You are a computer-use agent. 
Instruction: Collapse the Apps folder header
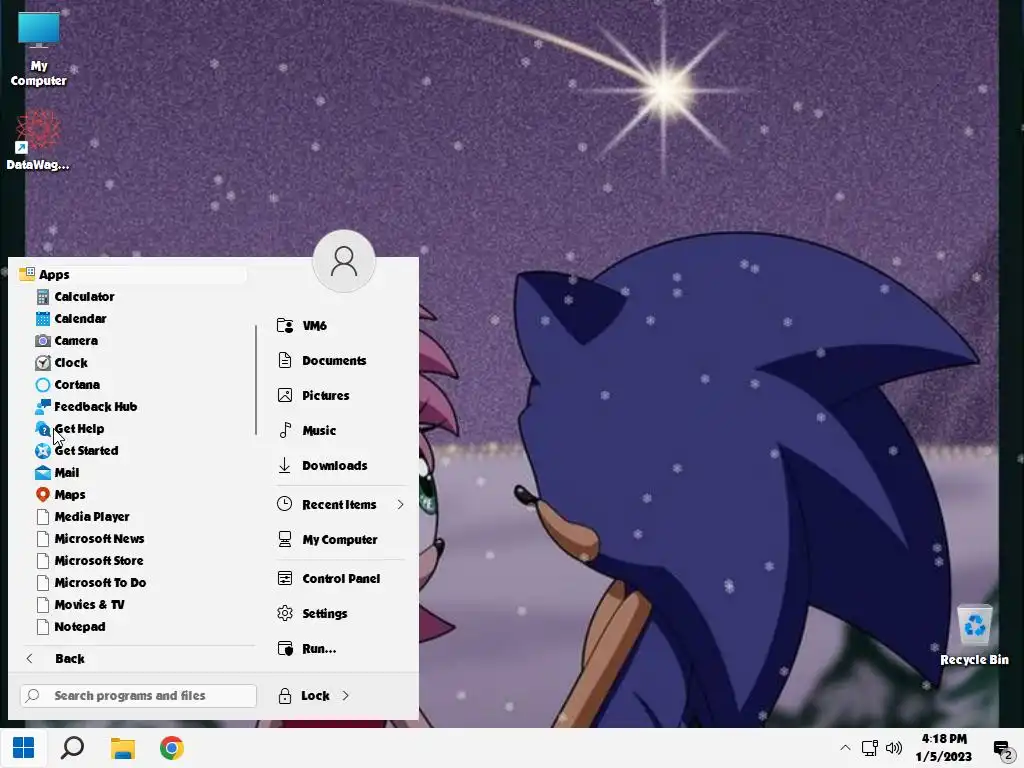pos(131,274)
